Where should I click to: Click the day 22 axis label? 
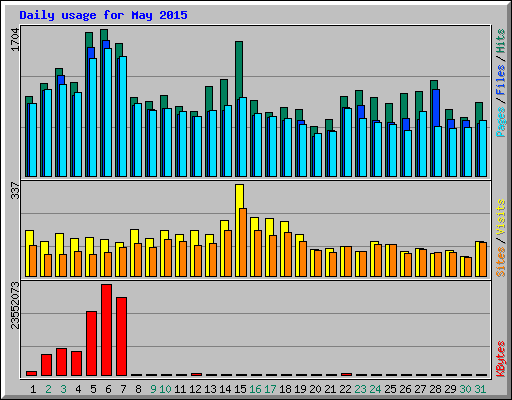(345, 389)
